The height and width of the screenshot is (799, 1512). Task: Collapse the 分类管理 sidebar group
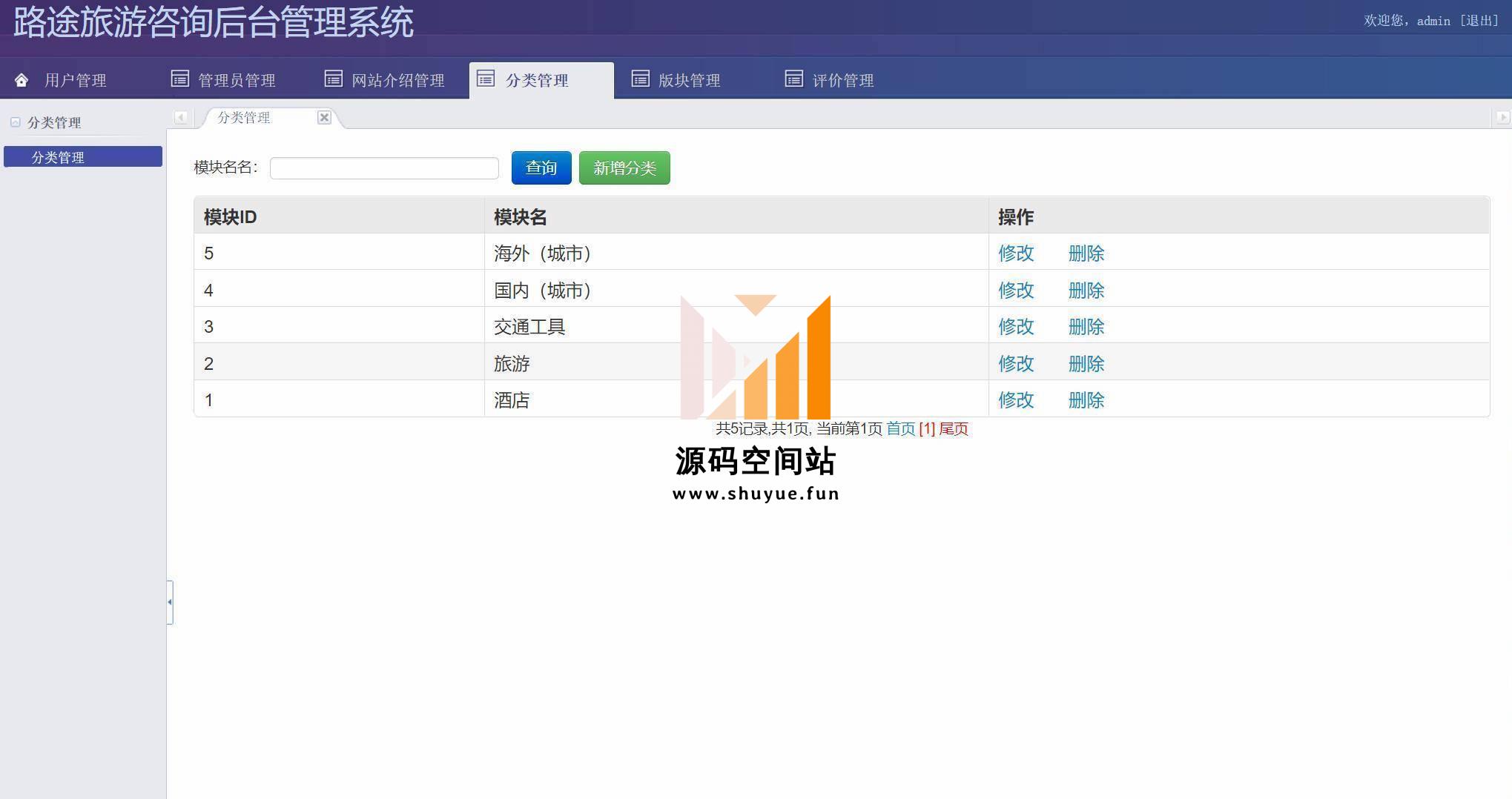[x=16, y=122]
